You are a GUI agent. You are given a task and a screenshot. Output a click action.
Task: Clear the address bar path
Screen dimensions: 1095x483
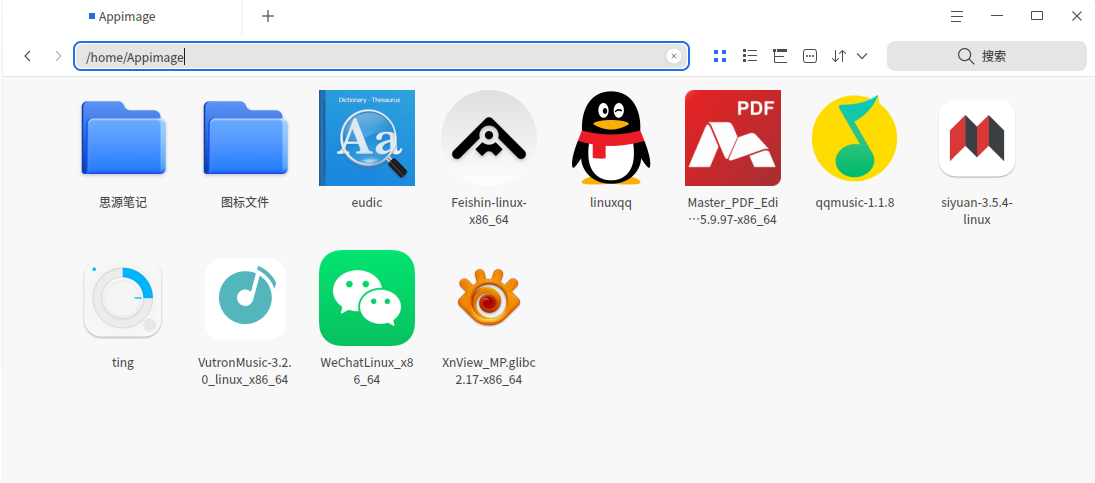pyautogui.click(x=674, y=57)
